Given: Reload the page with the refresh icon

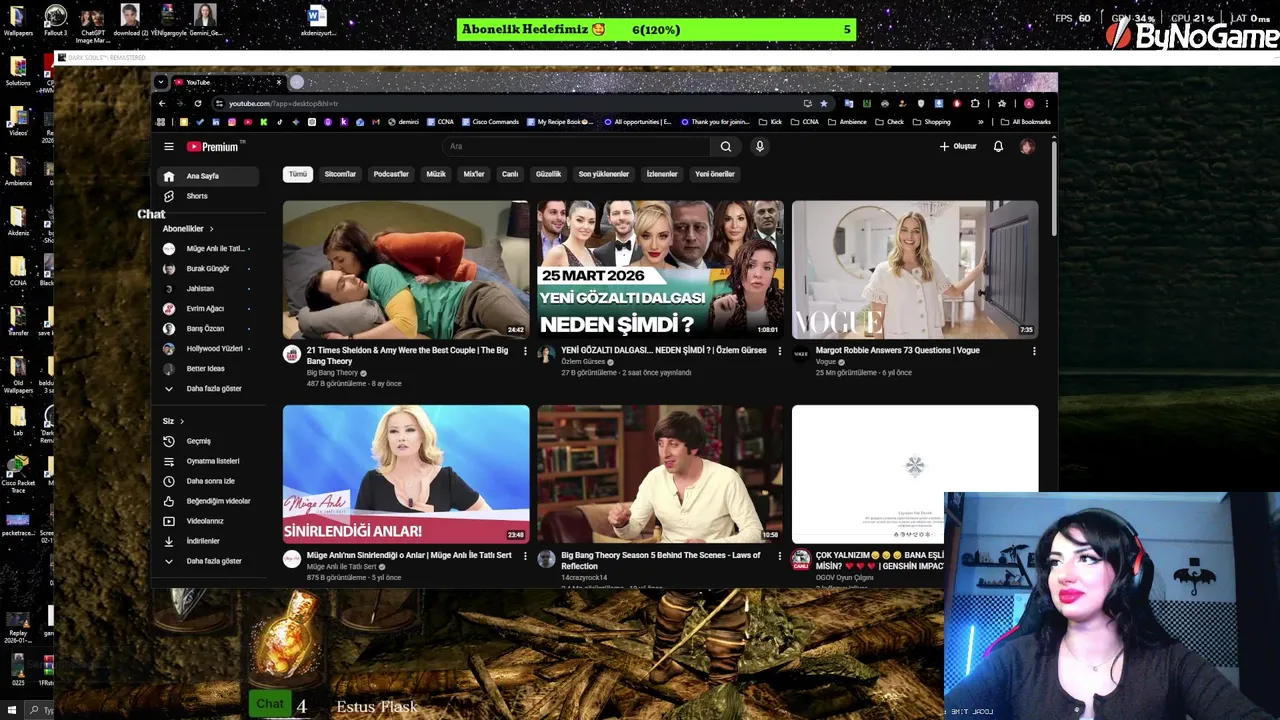Looking at the screenshot, I should [198, 103].
